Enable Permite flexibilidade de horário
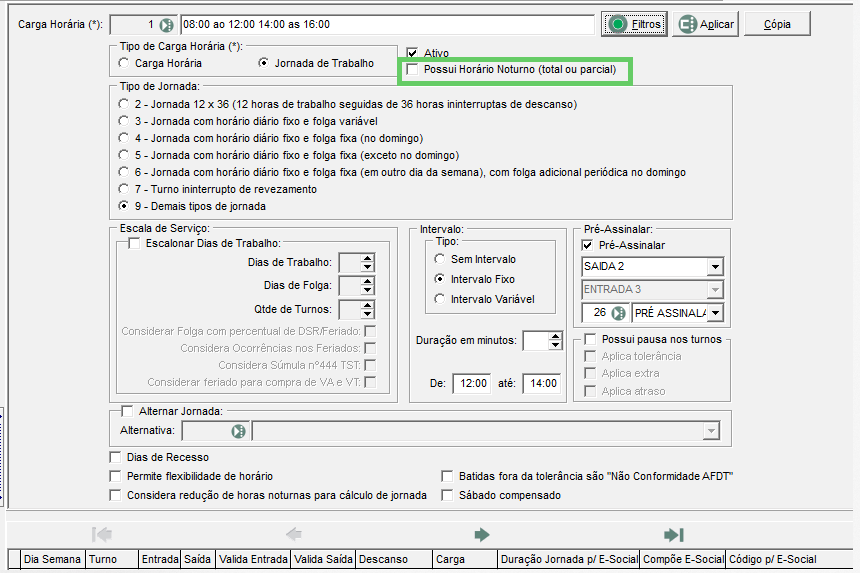This screenshot has width=860, height=573. pos(115,476)
